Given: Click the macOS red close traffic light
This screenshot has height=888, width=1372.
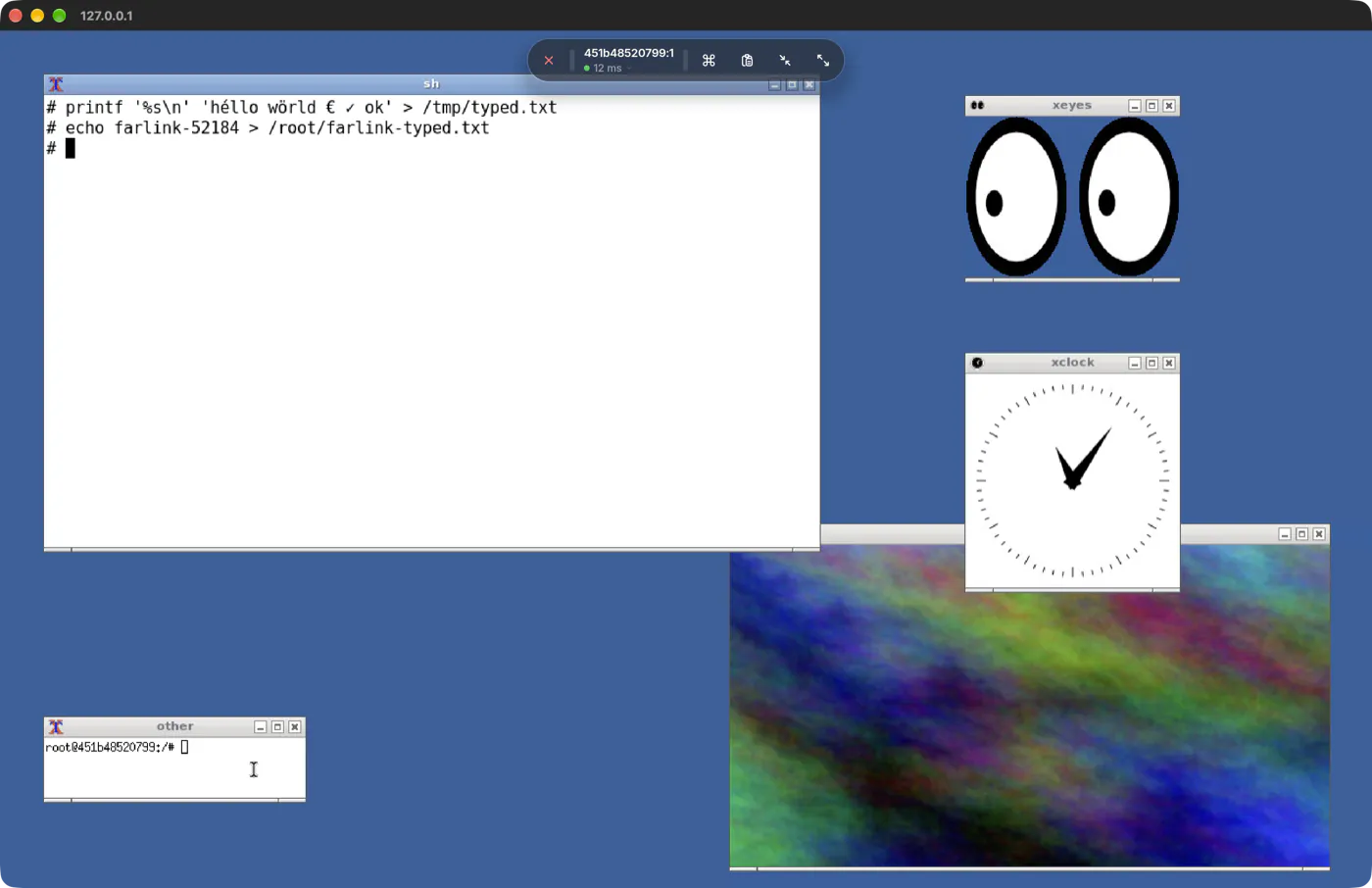Looking at the screenshot, I should tap(16, 16).
